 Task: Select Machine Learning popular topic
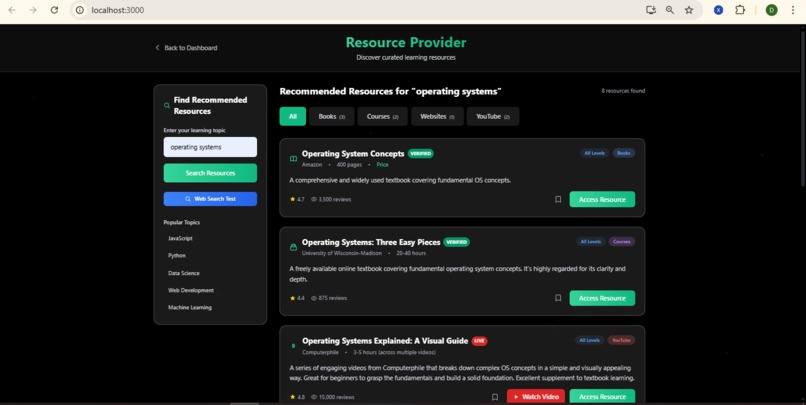tap(190, 307)
